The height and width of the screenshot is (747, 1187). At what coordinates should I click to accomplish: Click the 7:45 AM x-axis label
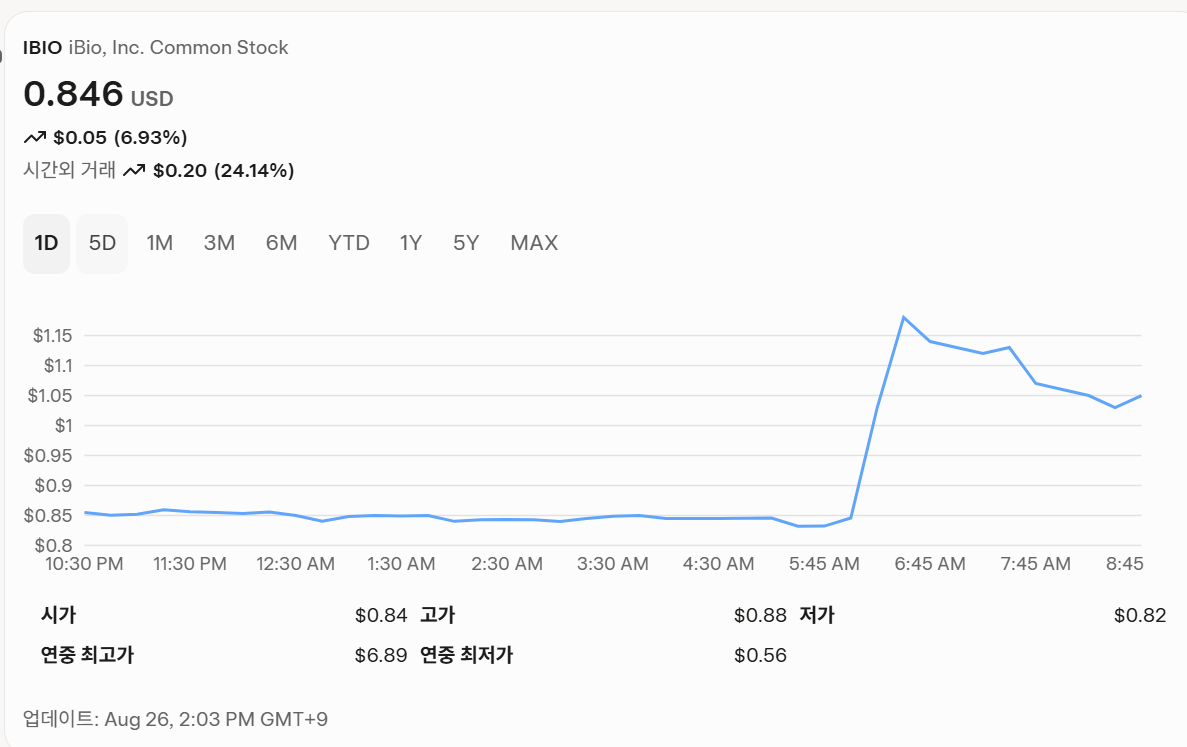[1036, 564]
